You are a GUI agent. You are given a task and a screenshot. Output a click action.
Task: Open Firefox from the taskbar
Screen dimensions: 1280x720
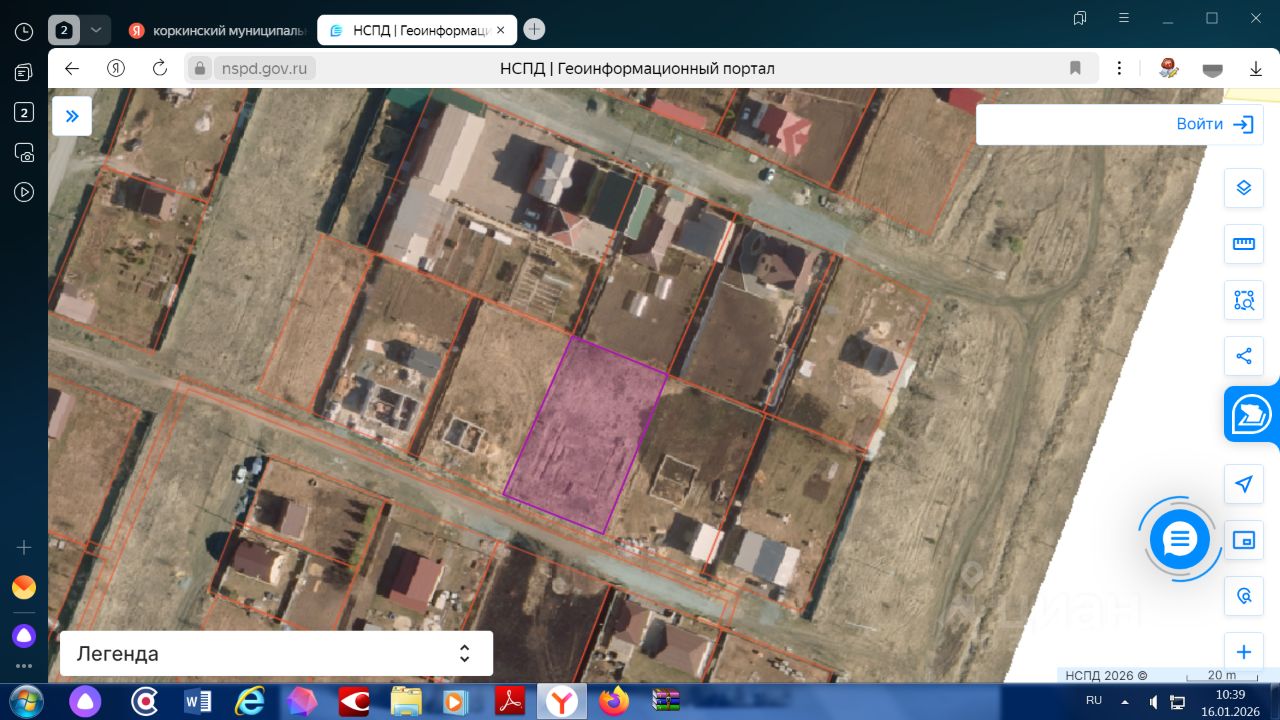point(614,701)
